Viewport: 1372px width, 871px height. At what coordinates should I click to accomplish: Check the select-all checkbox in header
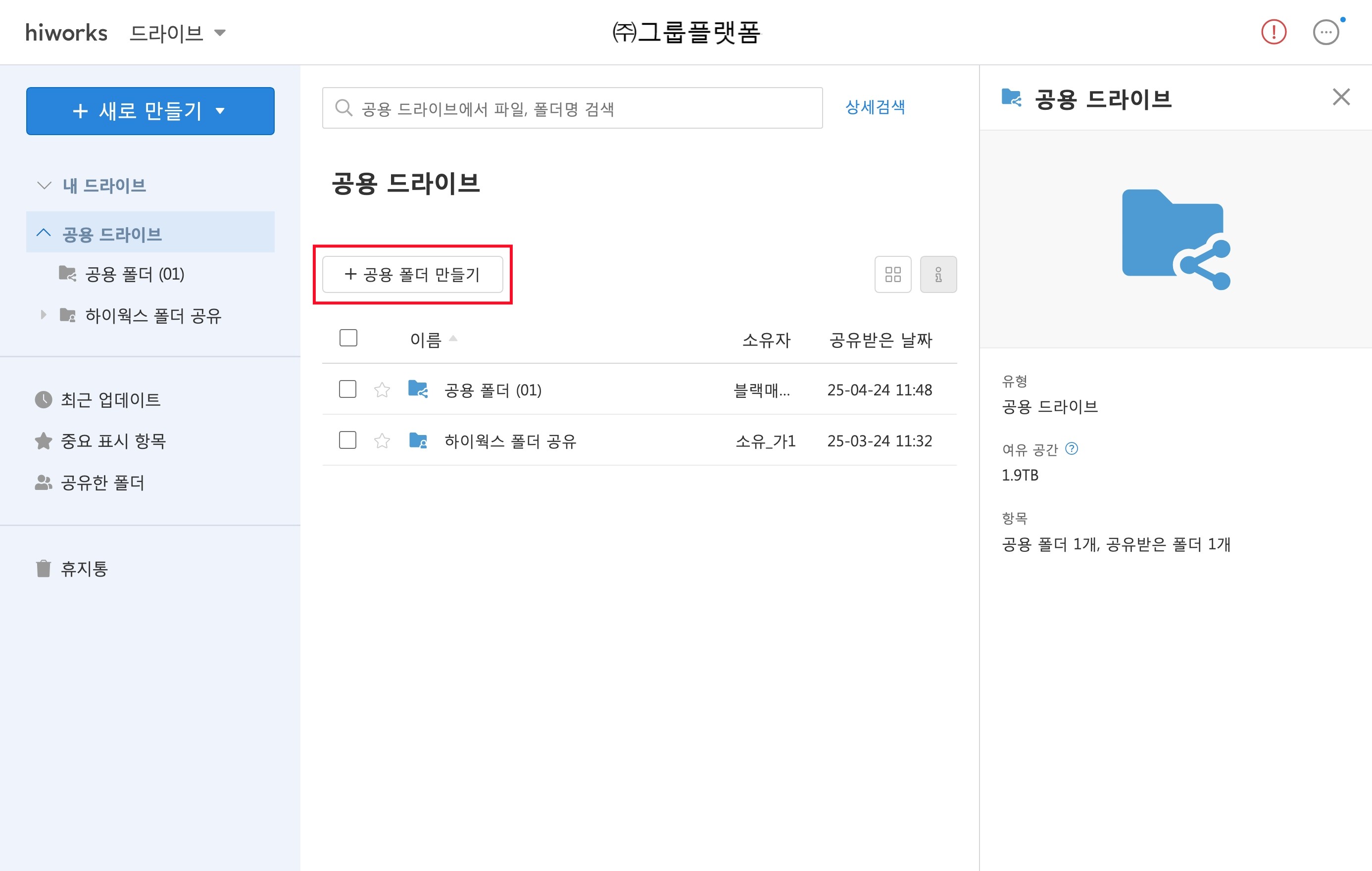[348, 339]
